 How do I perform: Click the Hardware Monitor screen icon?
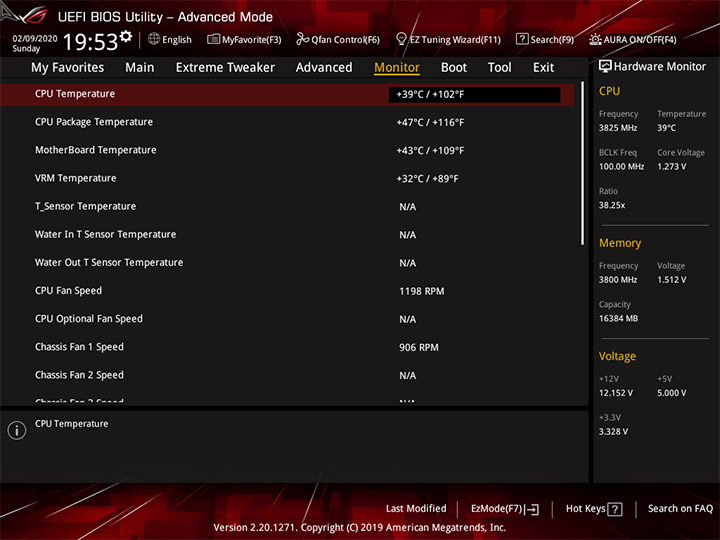pos(605,67)
